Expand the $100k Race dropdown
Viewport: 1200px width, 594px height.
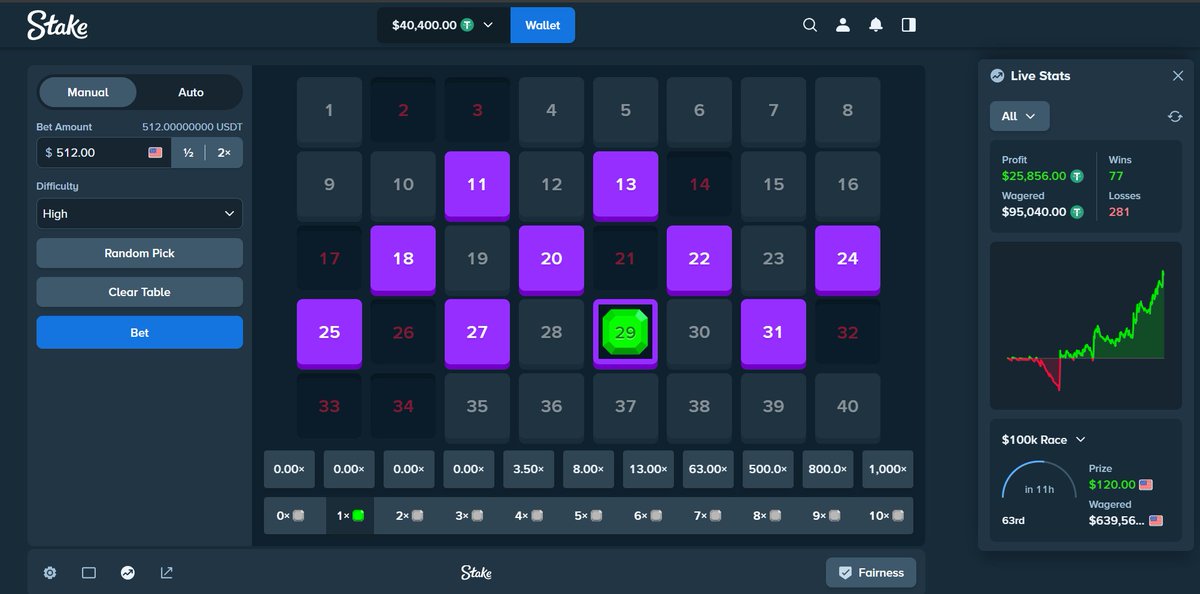(x=1043, y=440)
